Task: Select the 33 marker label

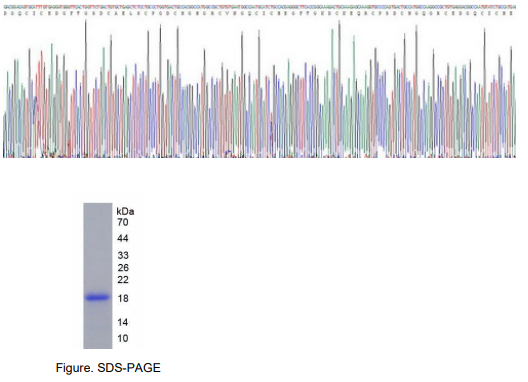Action: [123, 255]
